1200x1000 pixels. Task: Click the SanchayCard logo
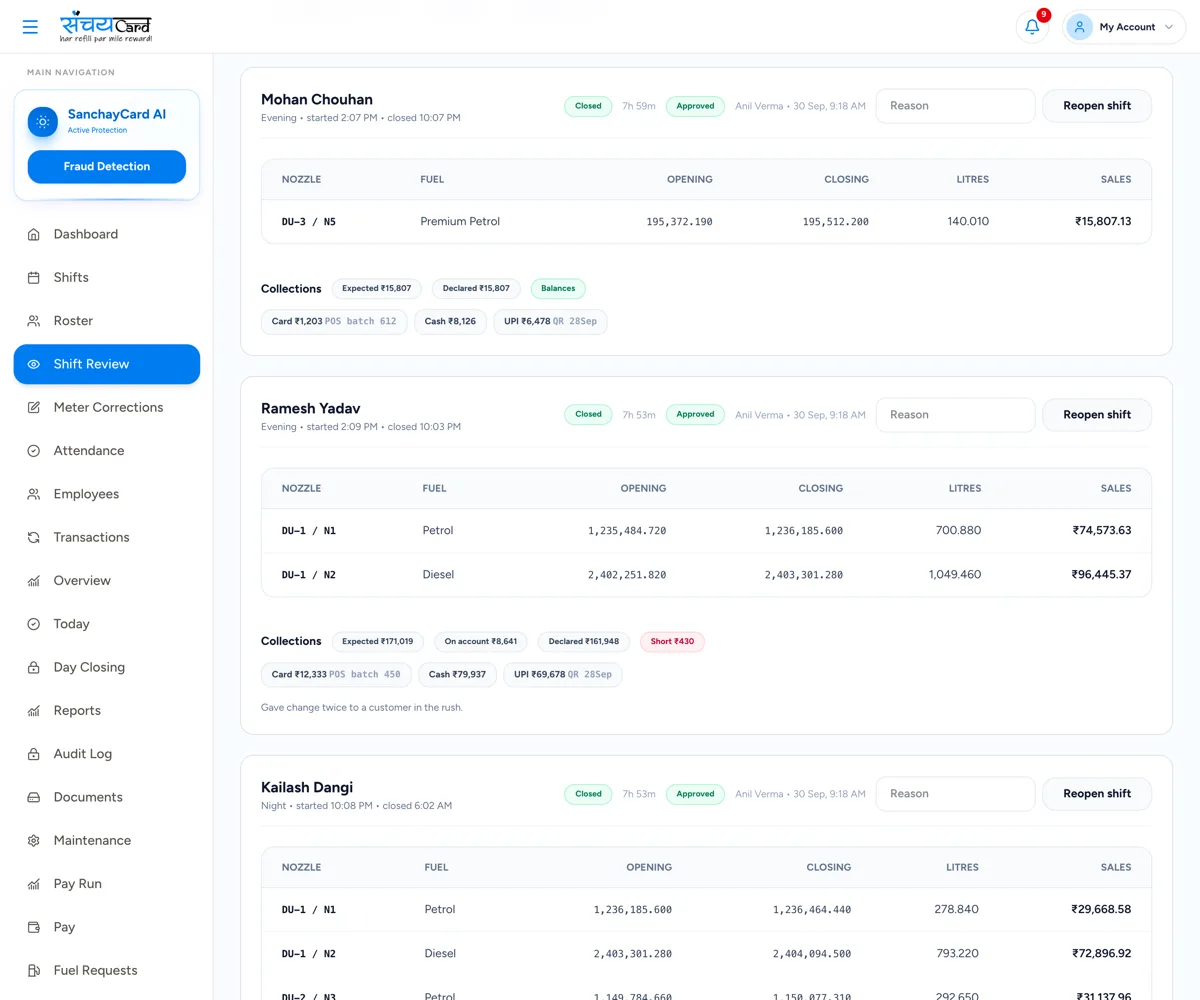pos(106,26)
